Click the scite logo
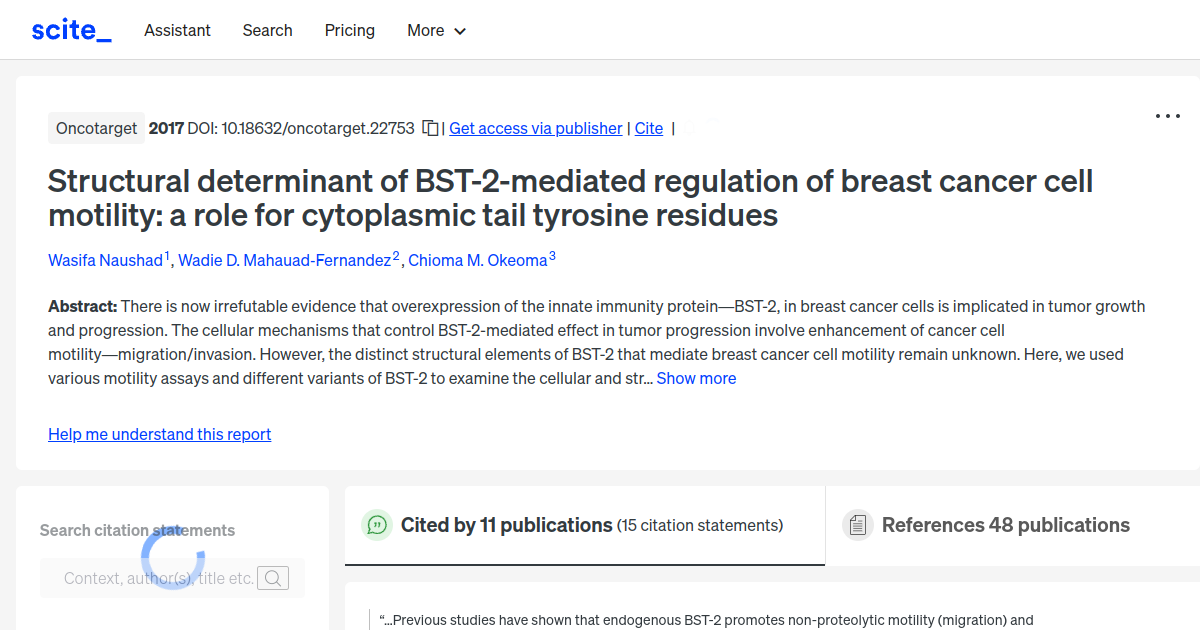 click(x=71, y=29)
